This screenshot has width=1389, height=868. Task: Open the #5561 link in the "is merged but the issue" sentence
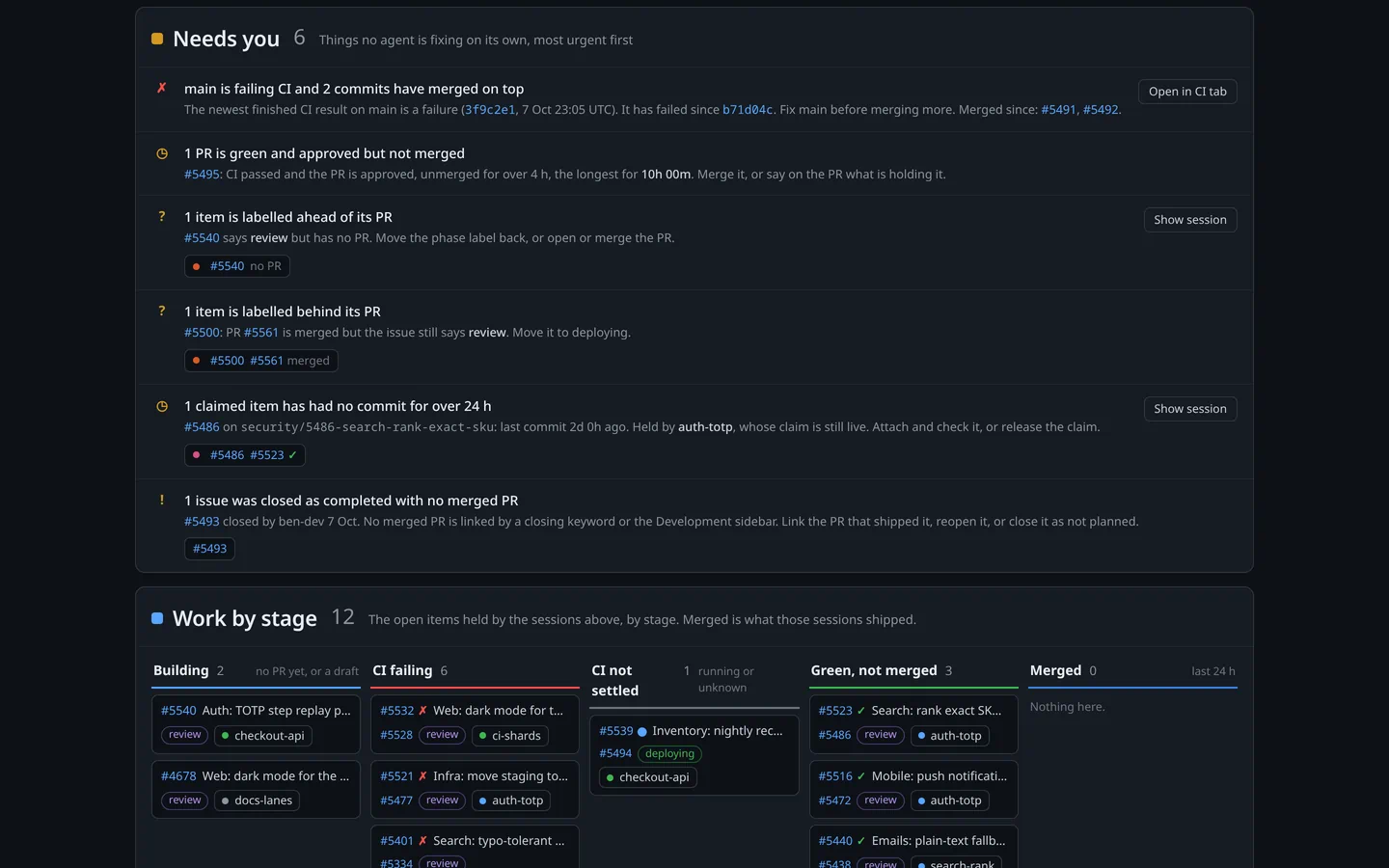(261, 333)
